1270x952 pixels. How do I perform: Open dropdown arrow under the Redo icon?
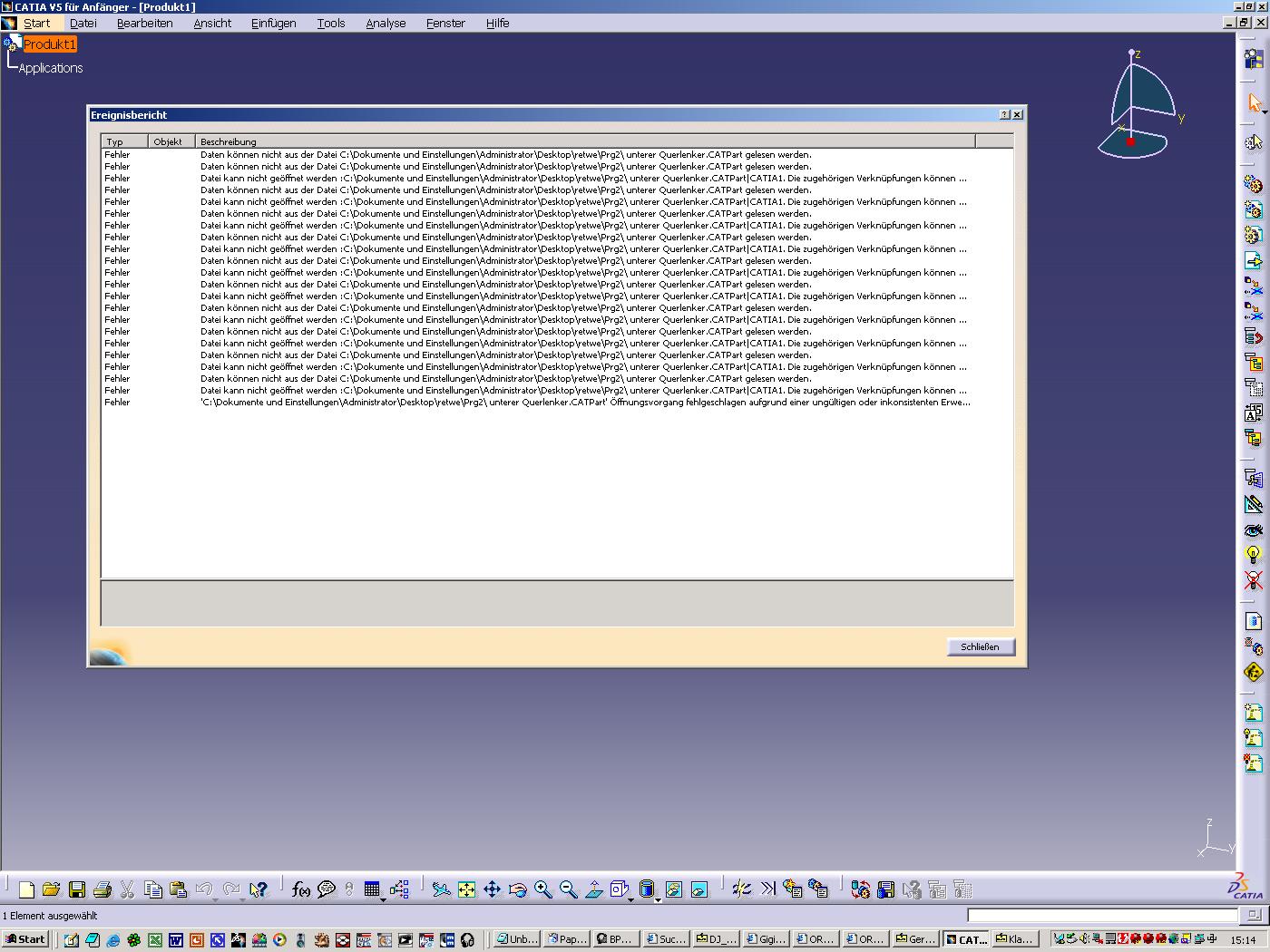242,899
